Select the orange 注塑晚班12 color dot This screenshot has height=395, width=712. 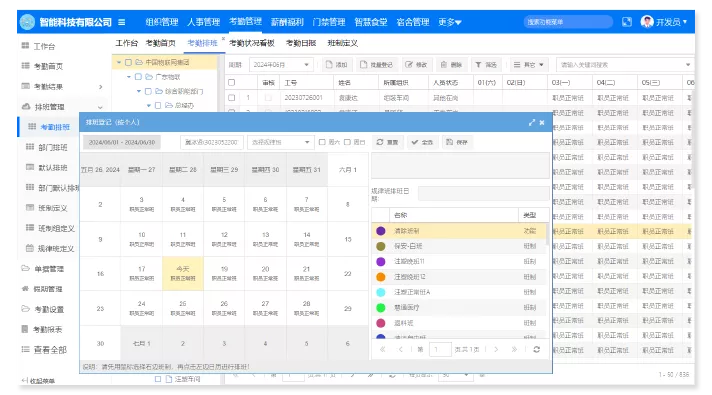(381, 277)
